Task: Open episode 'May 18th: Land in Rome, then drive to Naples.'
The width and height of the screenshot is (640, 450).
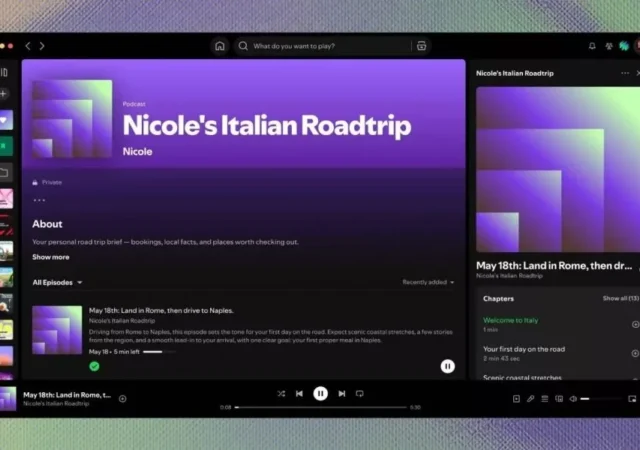Action: [x=161, y=310]
